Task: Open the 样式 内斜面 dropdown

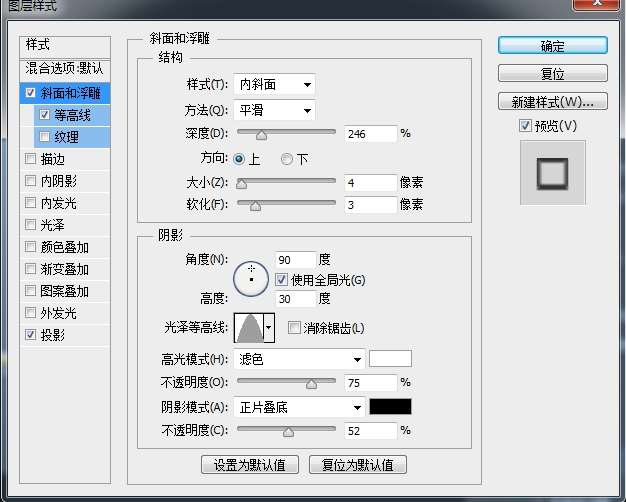Action: 274,85
